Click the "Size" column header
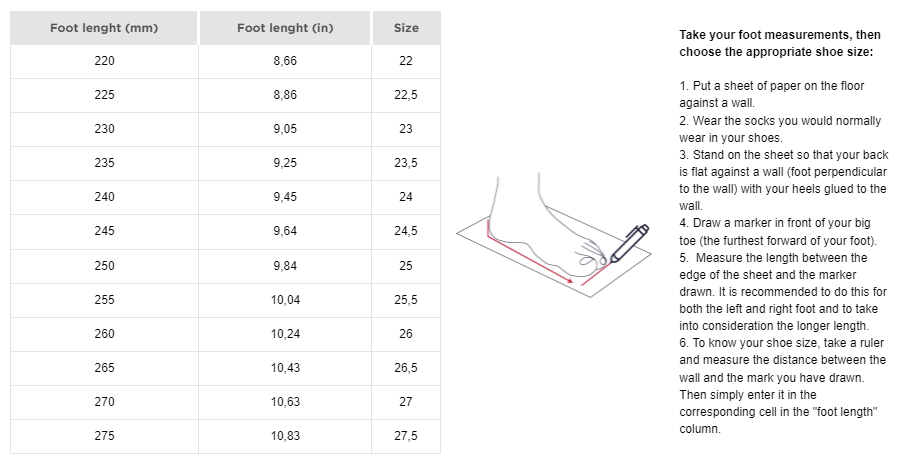 [x=406, y=28]
